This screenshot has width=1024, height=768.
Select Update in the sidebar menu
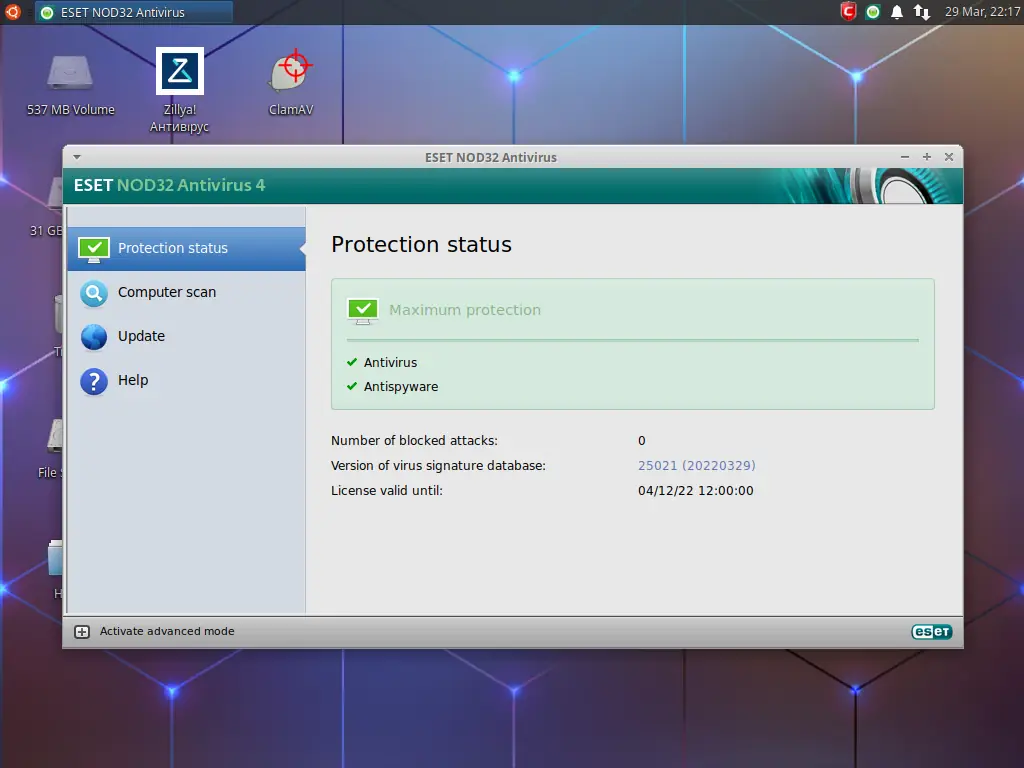(141, 337)
